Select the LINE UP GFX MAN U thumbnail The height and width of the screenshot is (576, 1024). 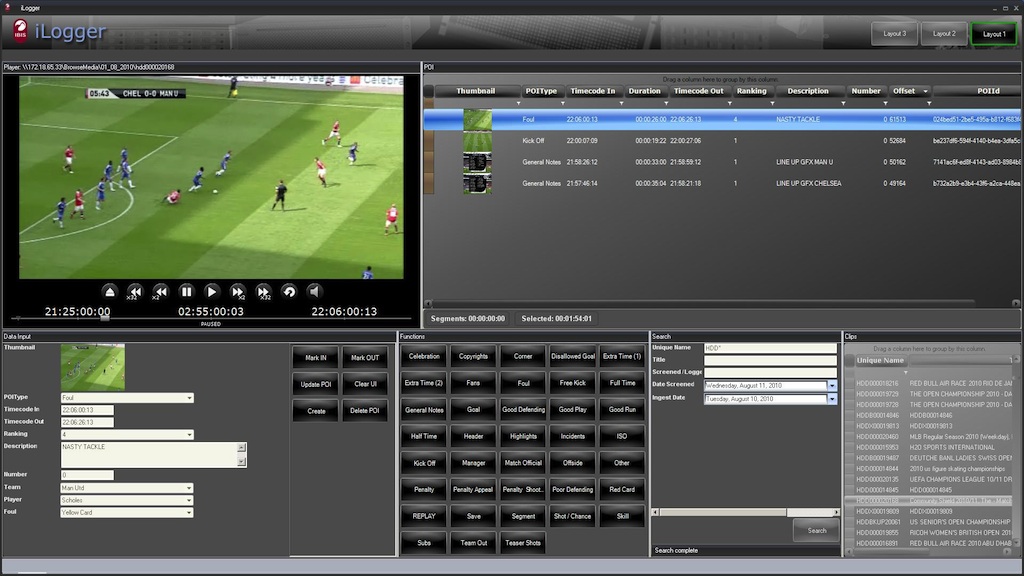pyautogui.click(x=477, y=162)
